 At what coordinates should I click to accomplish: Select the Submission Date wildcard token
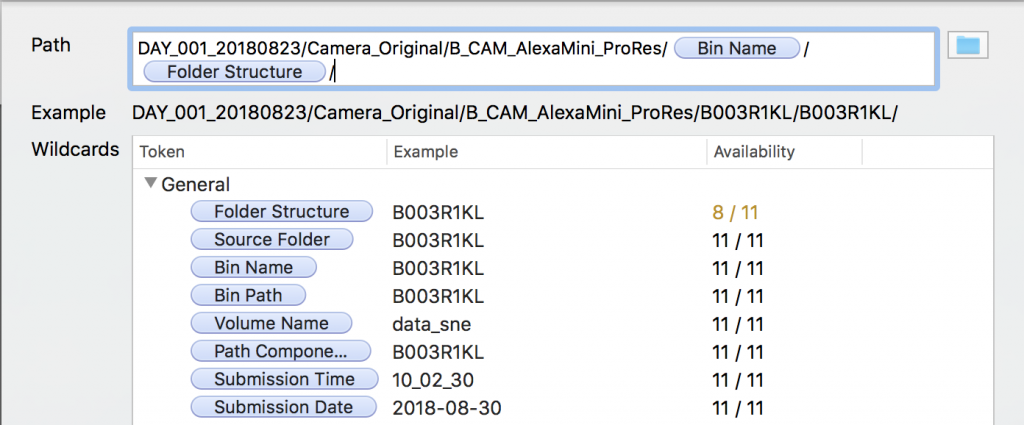[x=283, y=407]
